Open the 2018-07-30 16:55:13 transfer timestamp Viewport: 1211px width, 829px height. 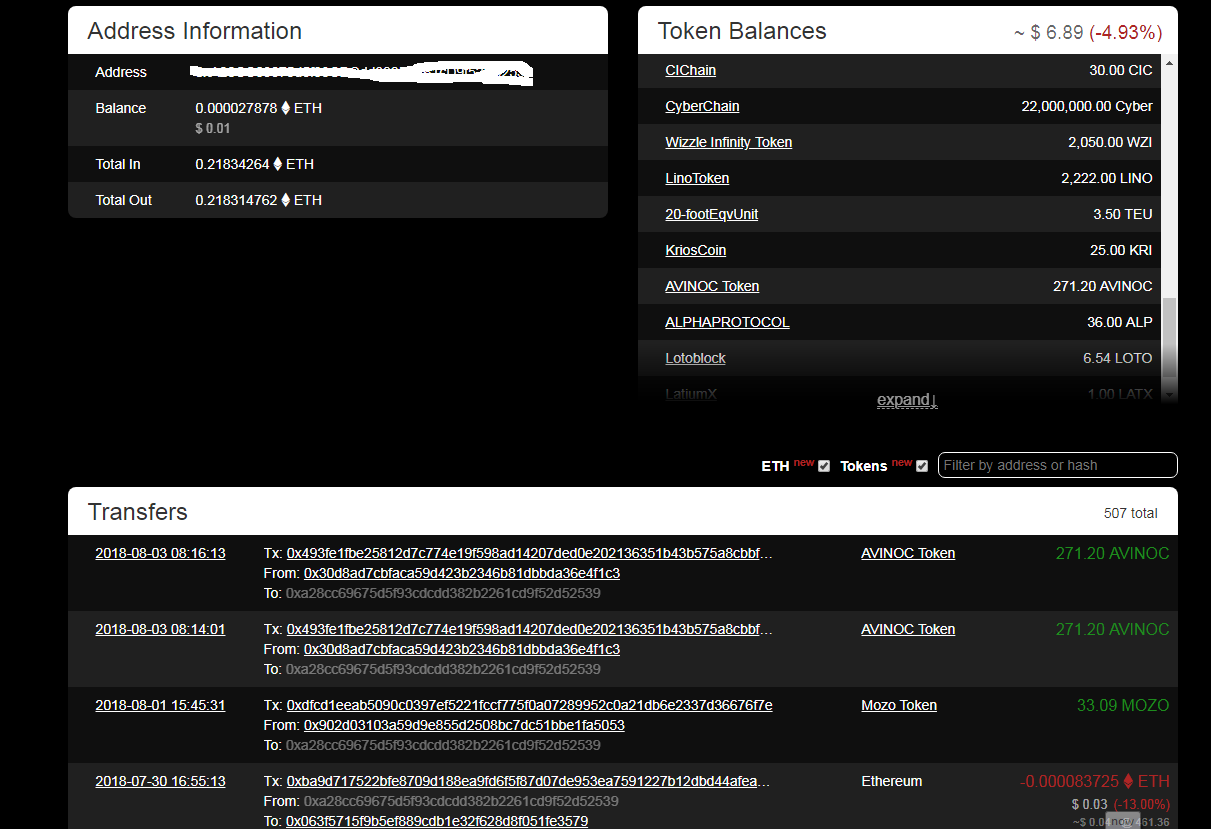[160, 781]
